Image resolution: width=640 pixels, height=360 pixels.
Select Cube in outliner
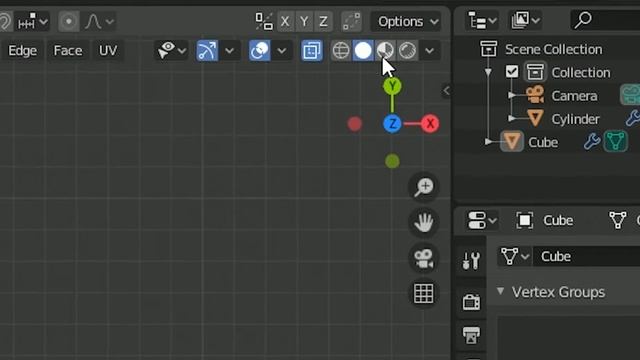543,142
